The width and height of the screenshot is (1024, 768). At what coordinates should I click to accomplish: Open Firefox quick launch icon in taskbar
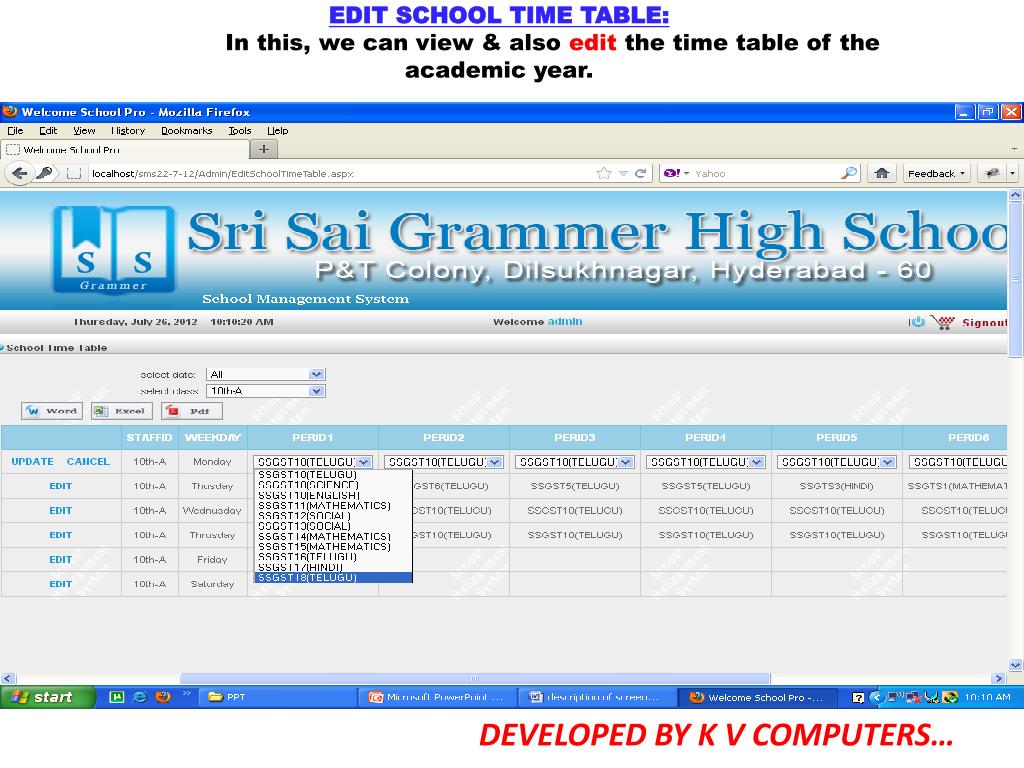163,697
